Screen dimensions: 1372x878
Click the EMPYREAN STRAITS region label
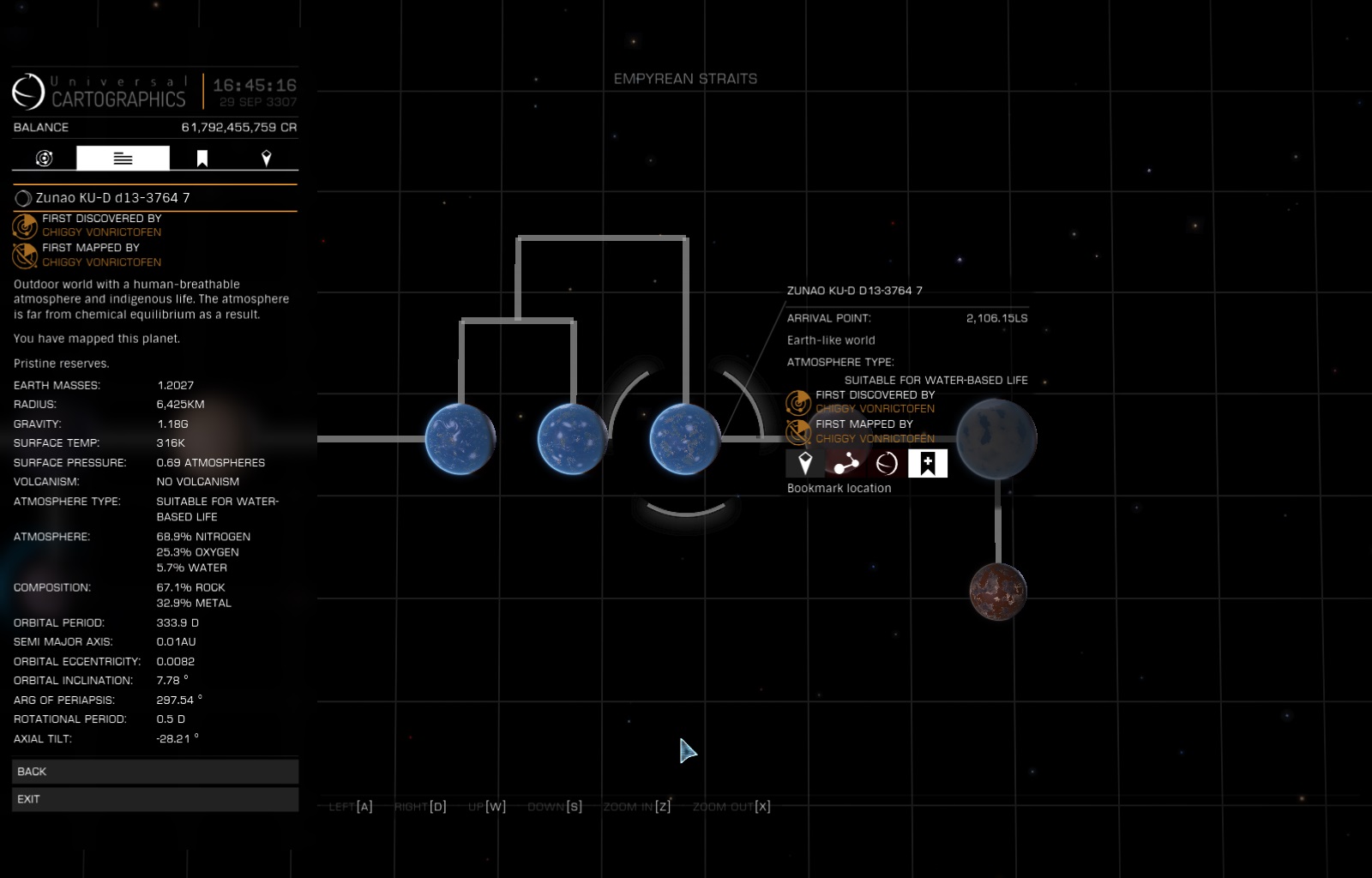(686, 79)
